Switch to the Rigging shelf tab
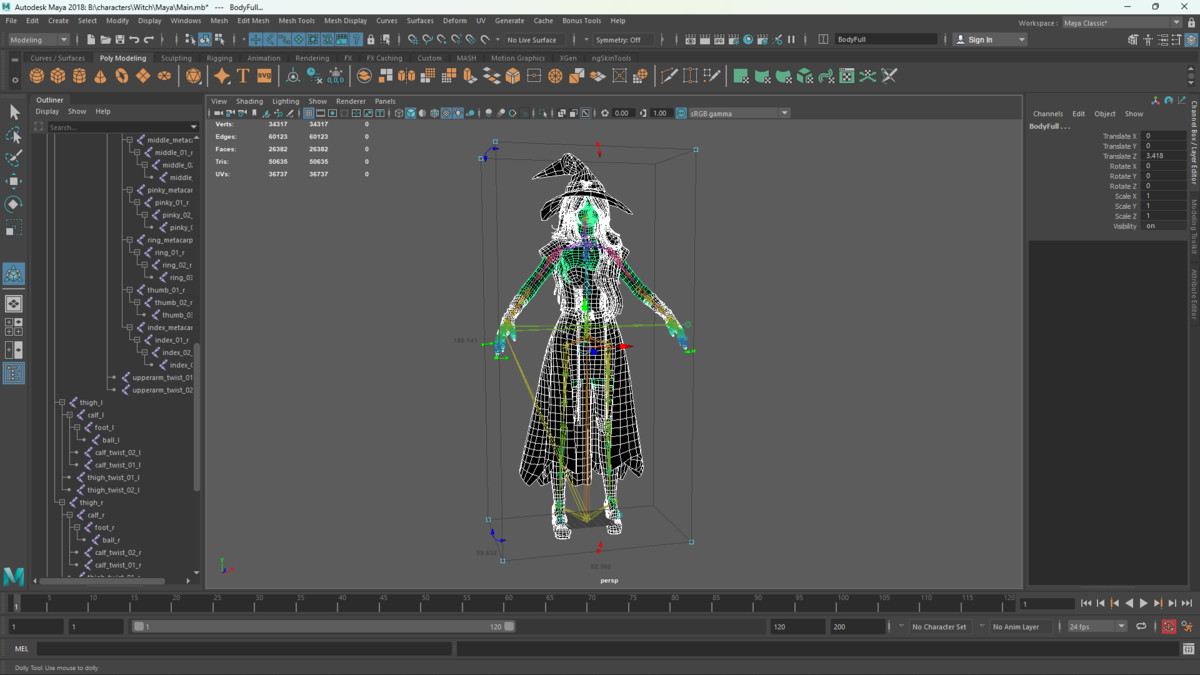The image size is (1200, 675). pos(219,58)
